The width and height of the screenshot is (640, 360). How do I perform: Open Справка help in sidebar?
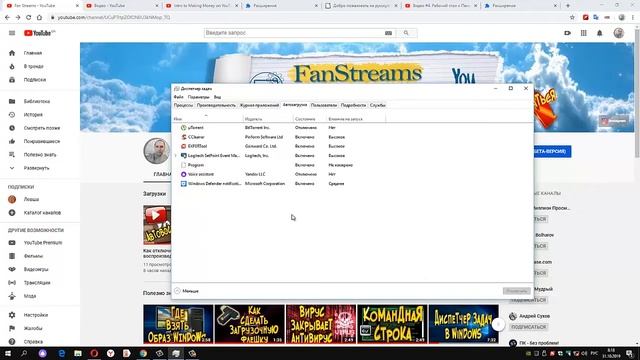(33, 342)
